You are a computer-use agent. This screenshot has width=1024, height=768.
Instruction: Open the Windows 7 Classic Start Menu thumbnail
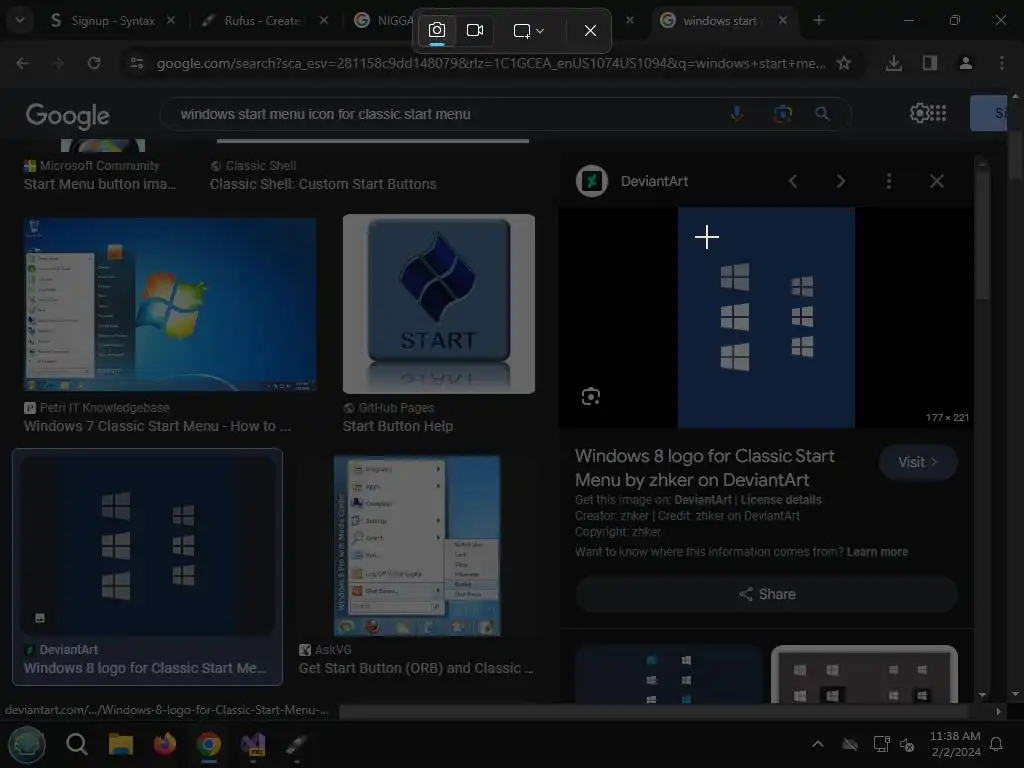[170, 304]
